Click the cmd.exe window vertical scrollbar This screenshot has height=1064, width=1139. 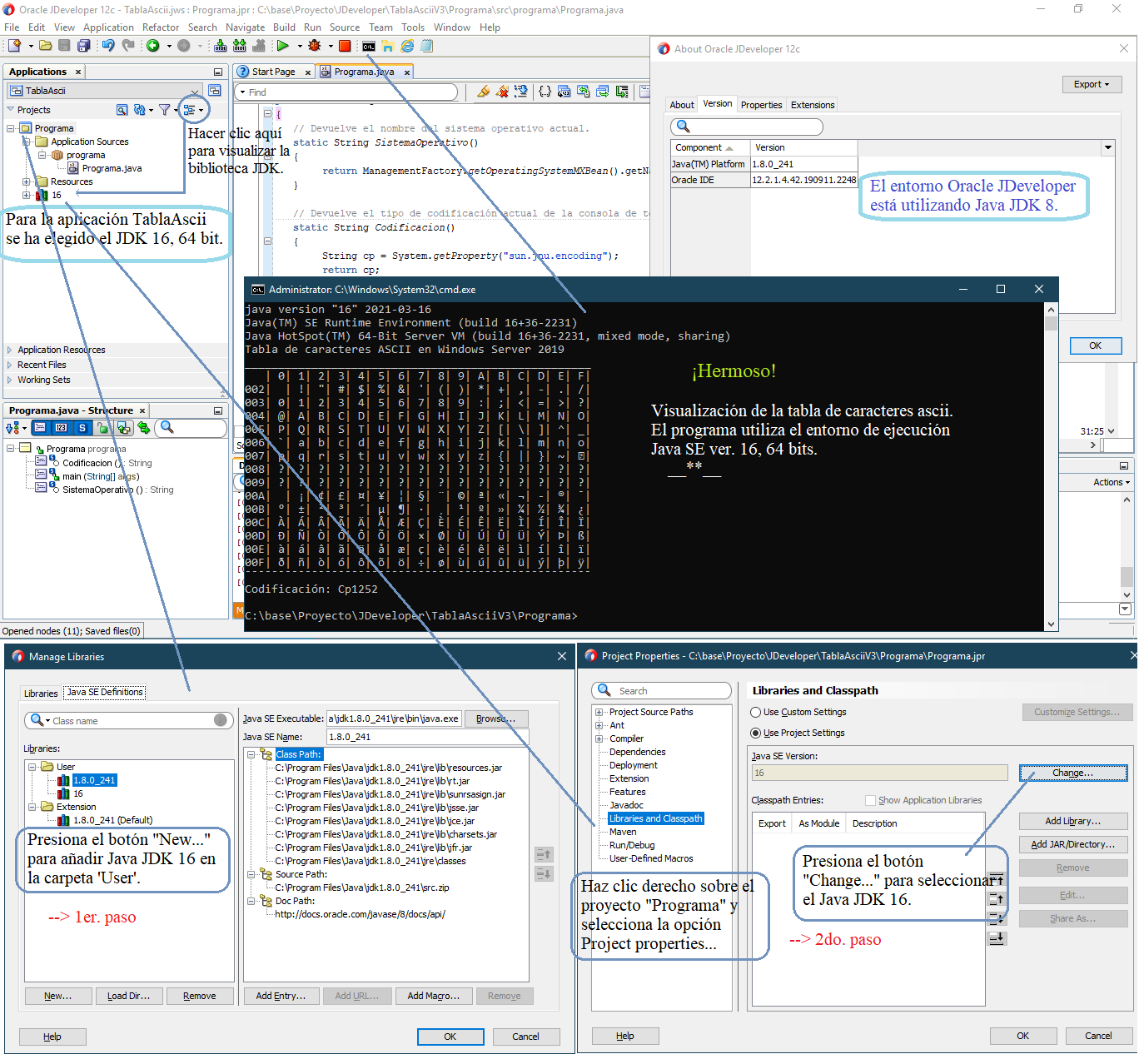1051,466
